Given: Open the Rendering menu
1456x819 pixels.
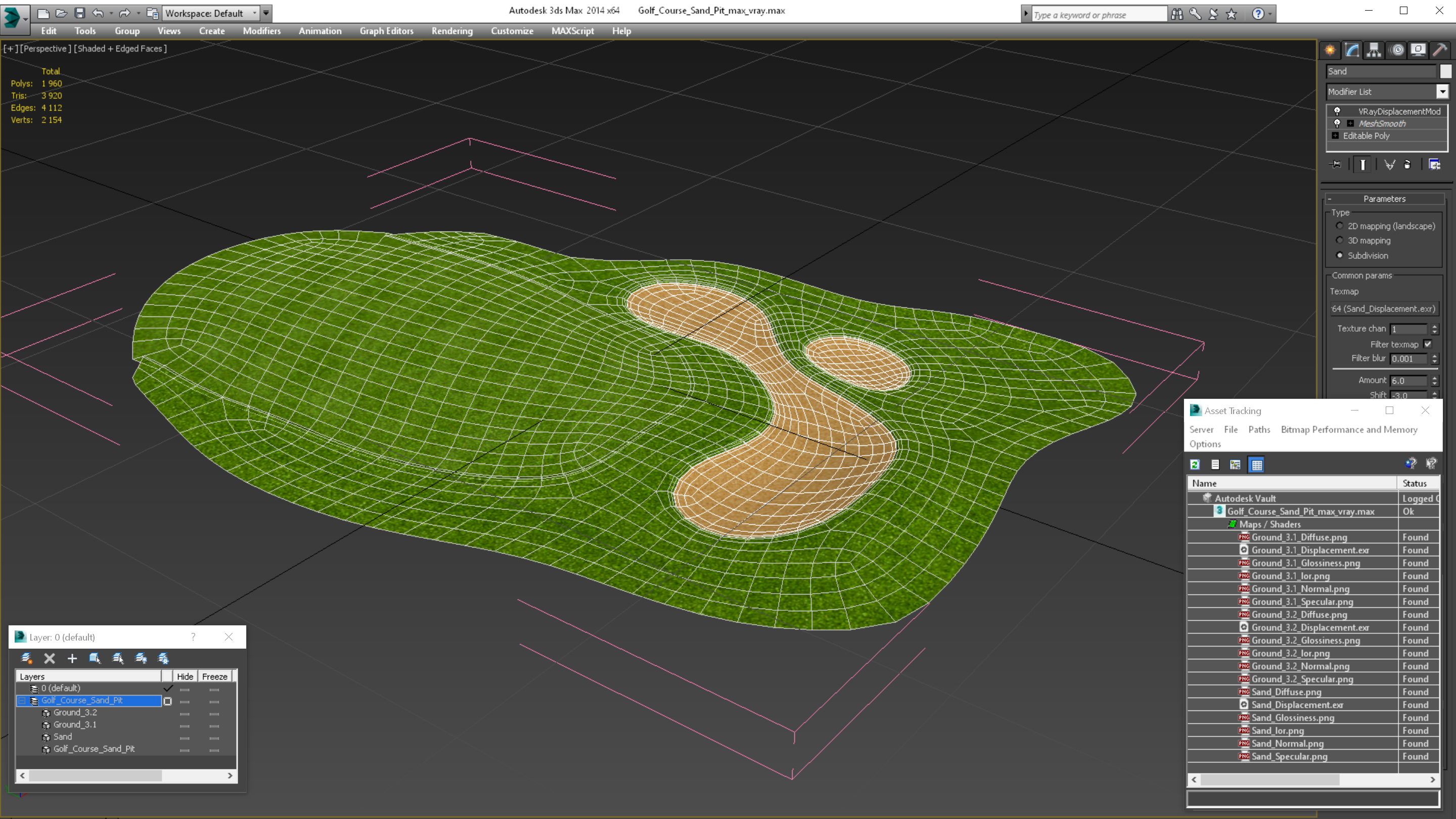Looking at the screenshot, I should [451, 31].
